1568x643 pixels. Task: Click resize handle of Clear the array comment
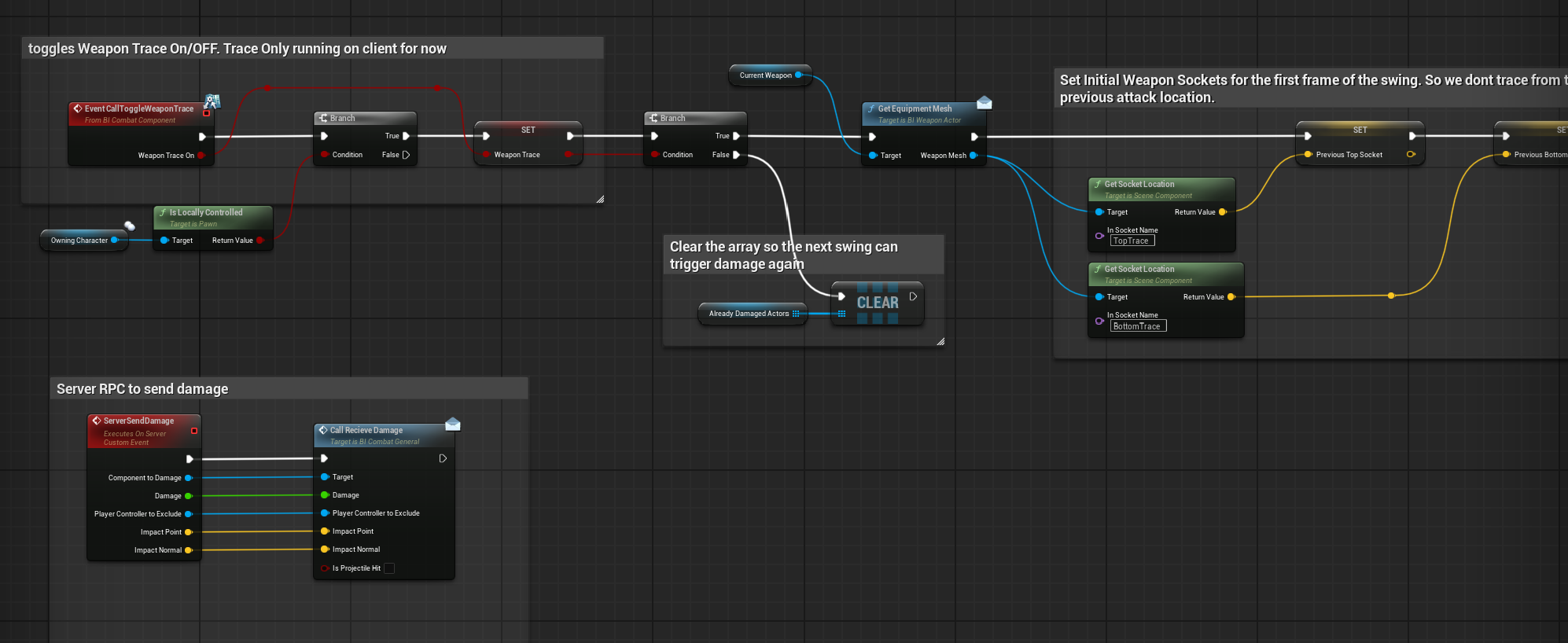tap(940, 342)
